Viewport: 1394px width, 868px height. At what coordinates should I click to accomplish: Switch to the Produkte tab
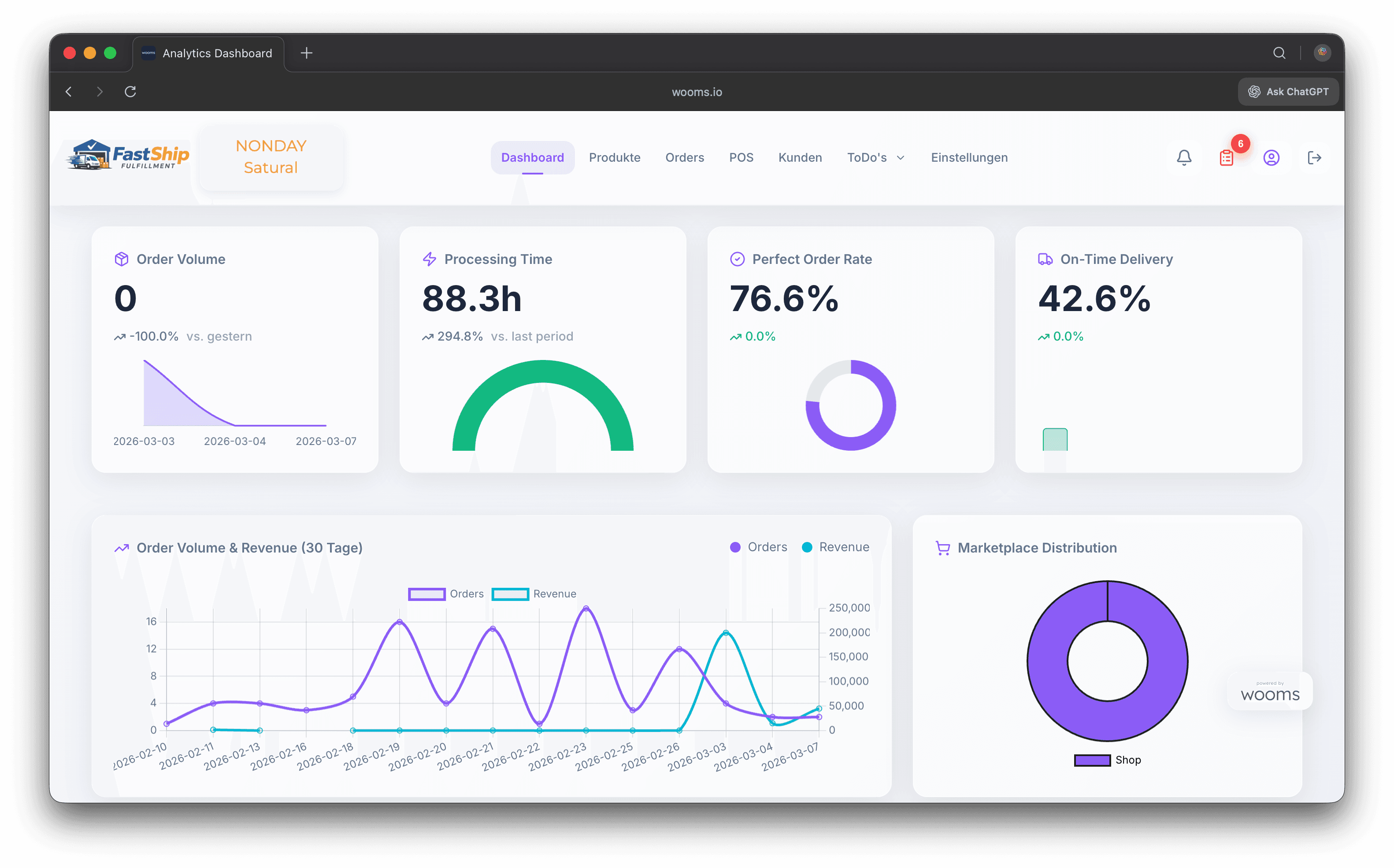pos(614,157)
